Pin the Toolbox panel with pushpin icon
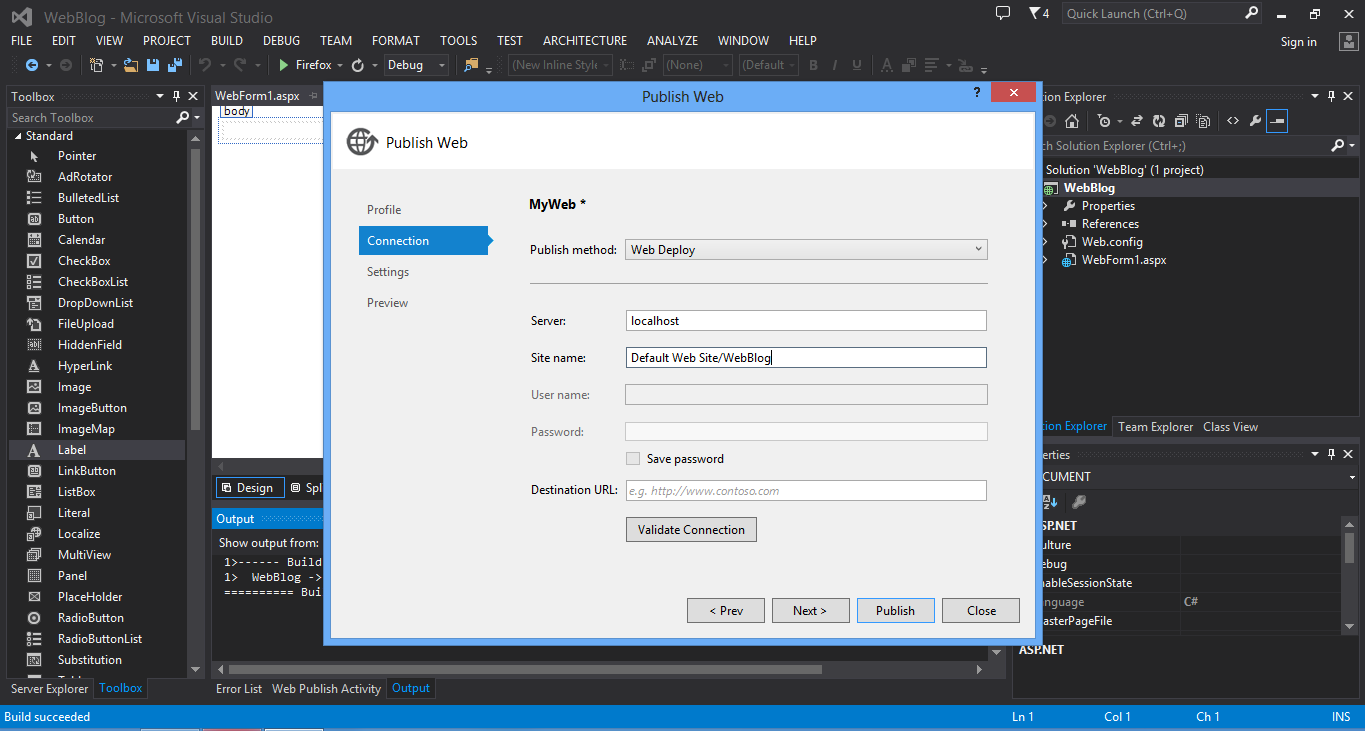This screenshot has height=731, width=1365. (x=177, y=96)
